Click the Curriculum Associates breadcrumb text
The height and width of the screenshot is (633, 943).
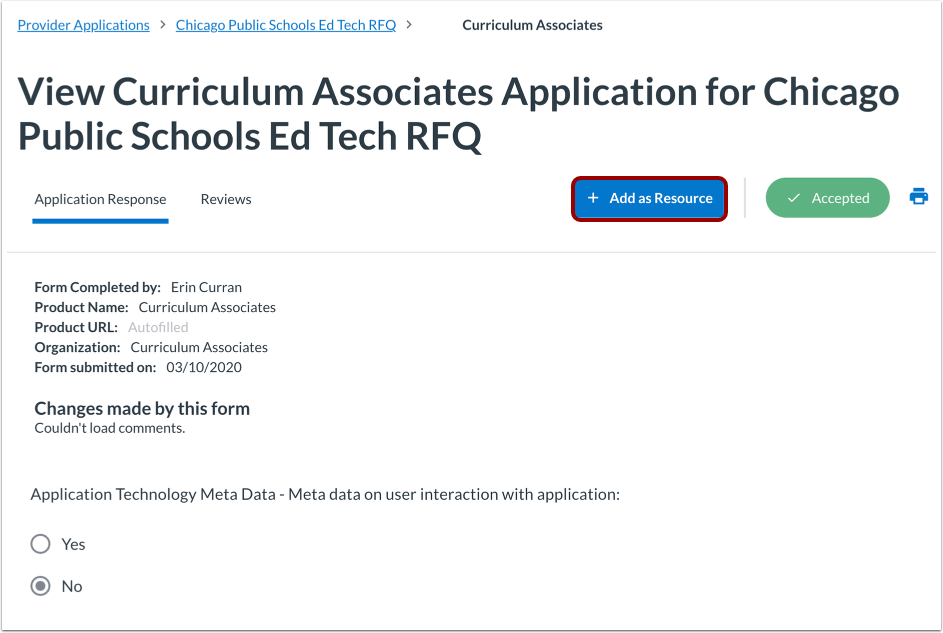[x=532, y=25]
